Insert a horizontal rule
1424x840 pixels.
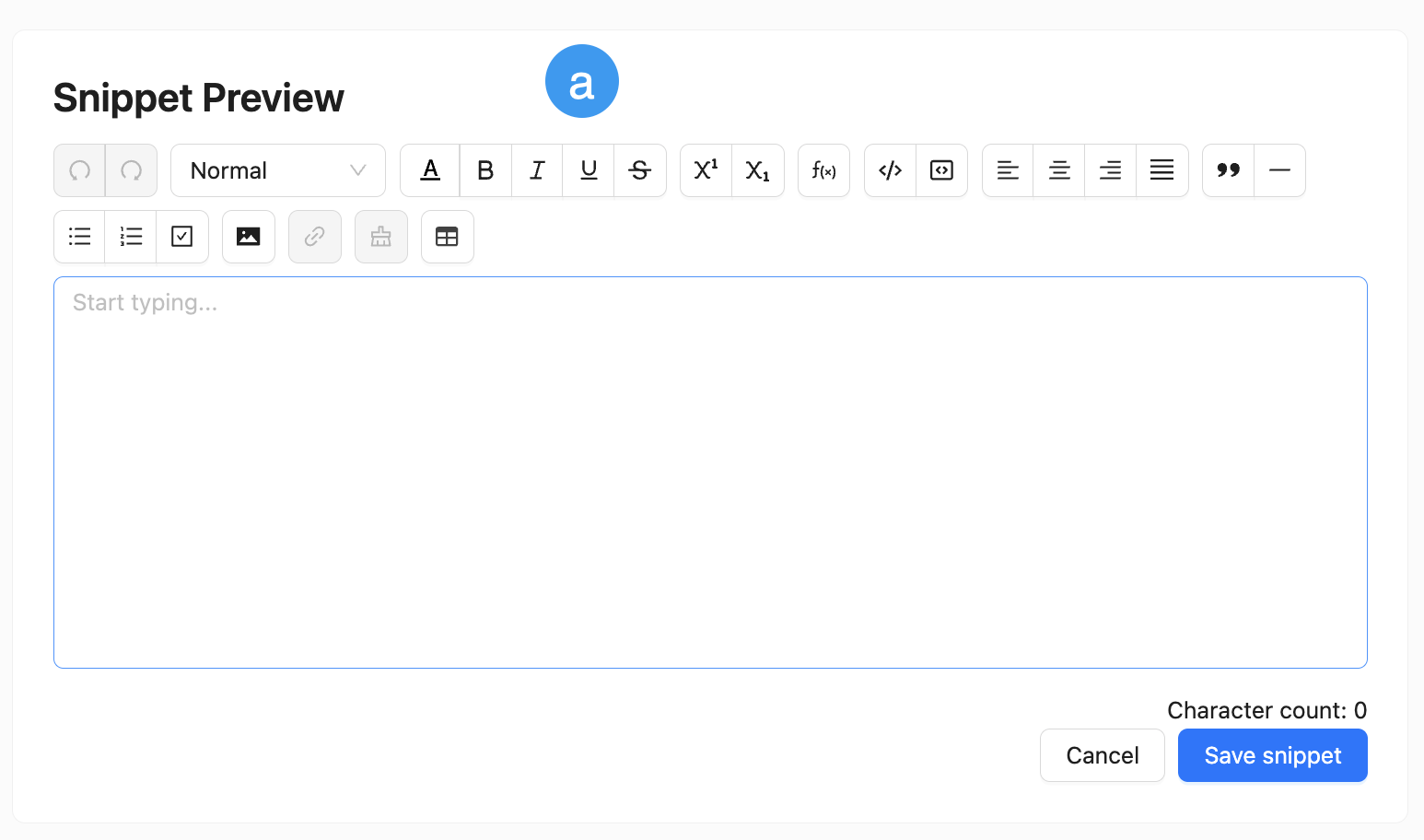click(x=1280, y=170)
